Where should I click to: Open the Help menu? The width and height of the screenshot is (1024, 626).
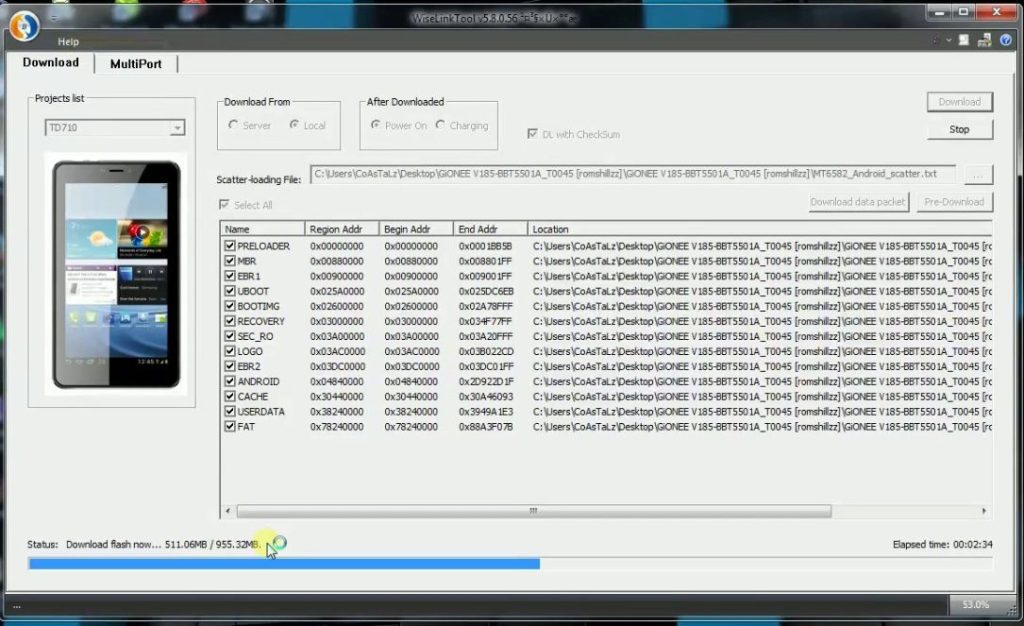(x=68, y=41)
